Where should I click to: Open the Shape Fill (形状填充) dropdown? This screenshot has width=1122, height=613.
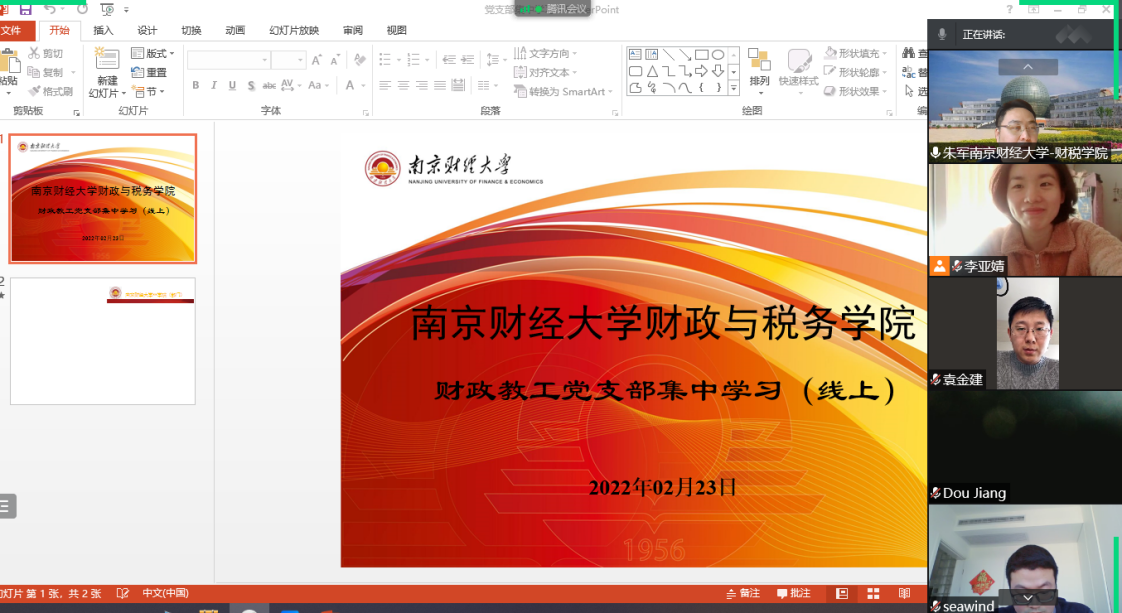853,53
